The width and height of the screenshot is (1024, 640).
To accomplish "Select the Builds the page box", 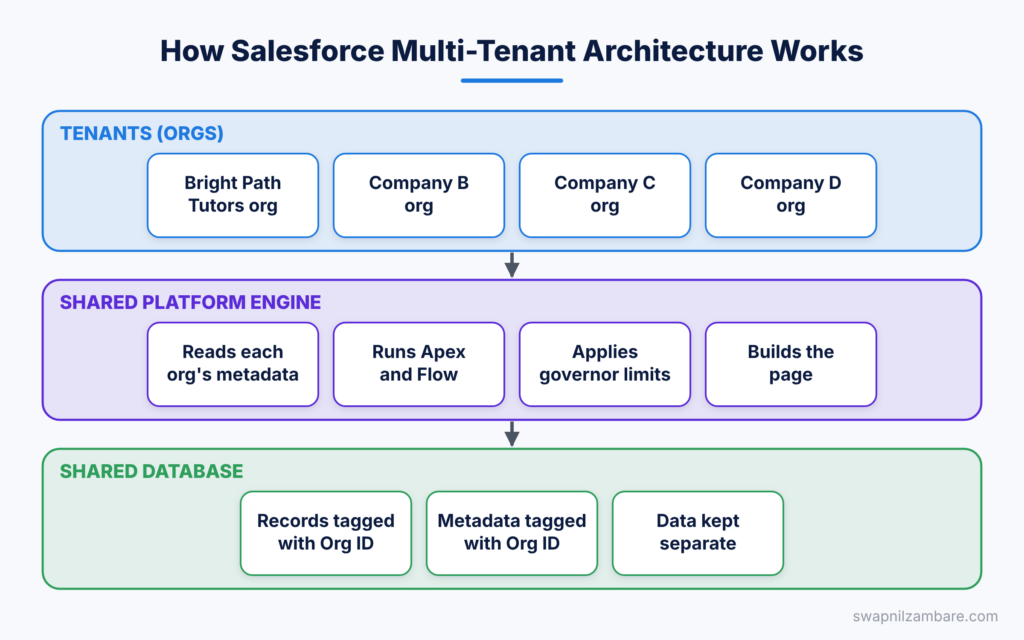I will point(791,364).
